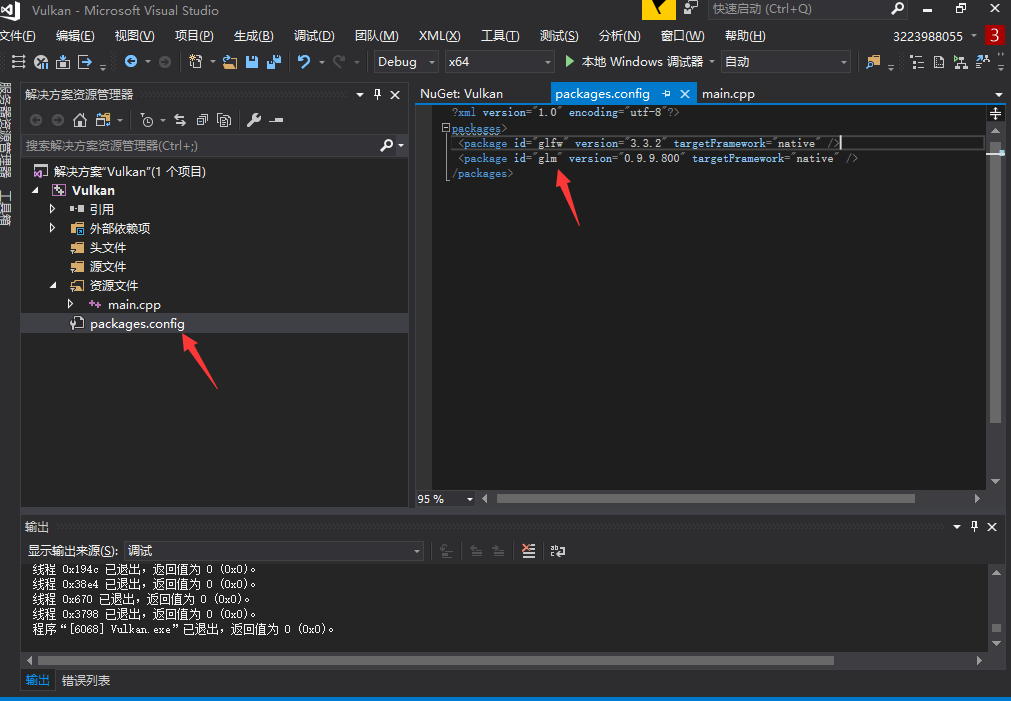Click the fourth main toolbar icon with right arrow
Image resolution: width=1011 pixels, height=701 pixels.
point(84,61)
